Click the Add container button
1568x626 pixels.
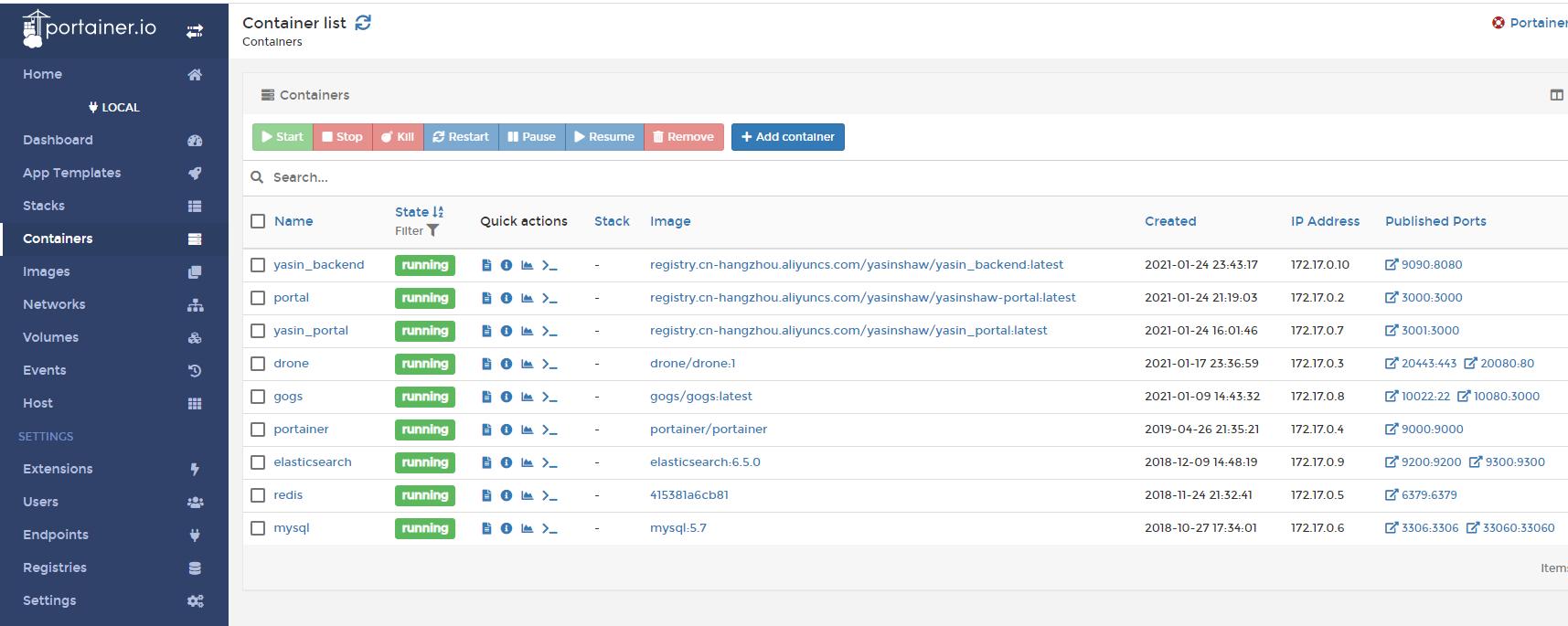click(787, 137)
